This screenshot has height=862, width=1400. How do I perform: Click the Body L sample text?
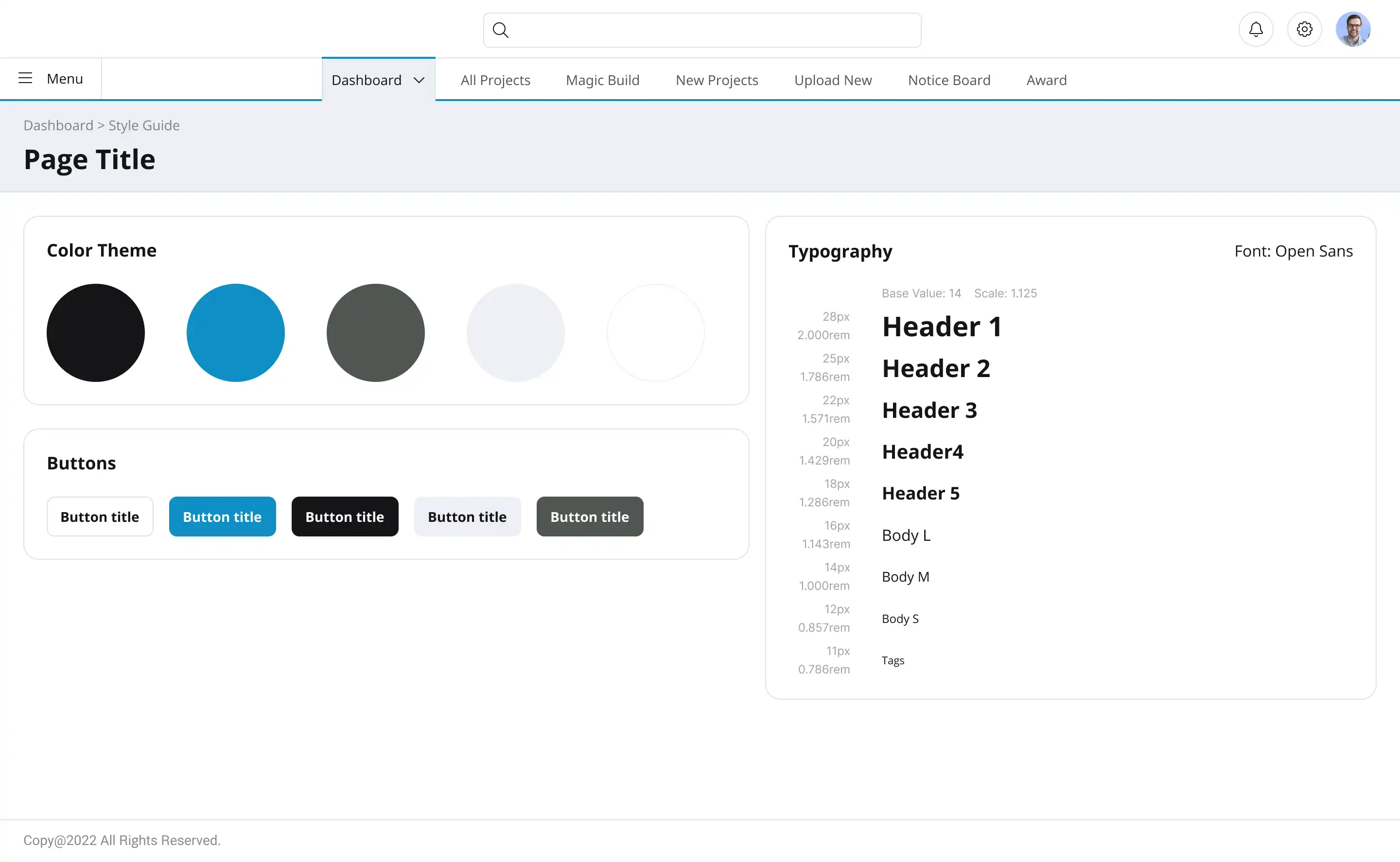point(906,535)
